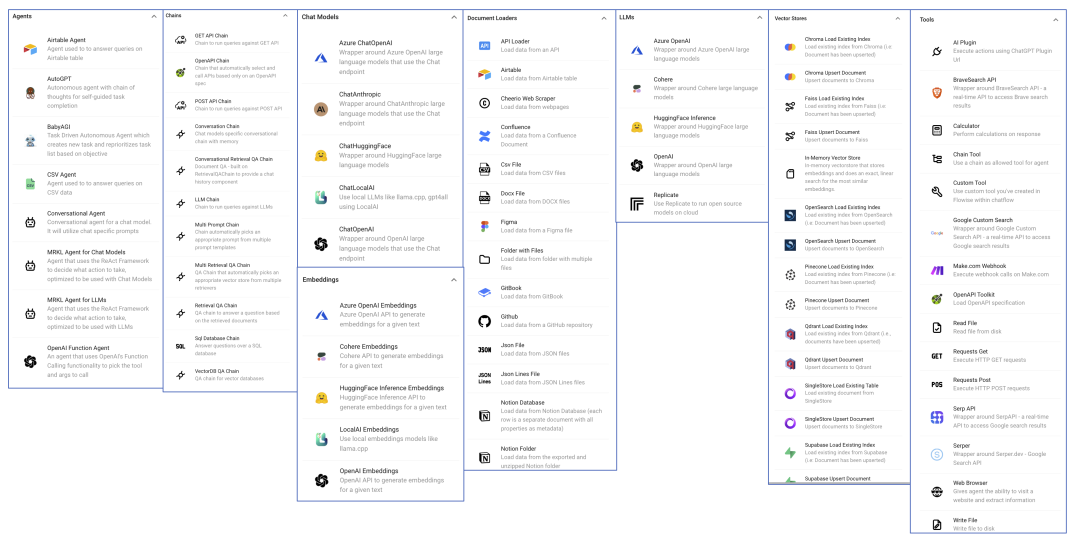Click the Azure ChatOpenAI icon

pos(321,57)
